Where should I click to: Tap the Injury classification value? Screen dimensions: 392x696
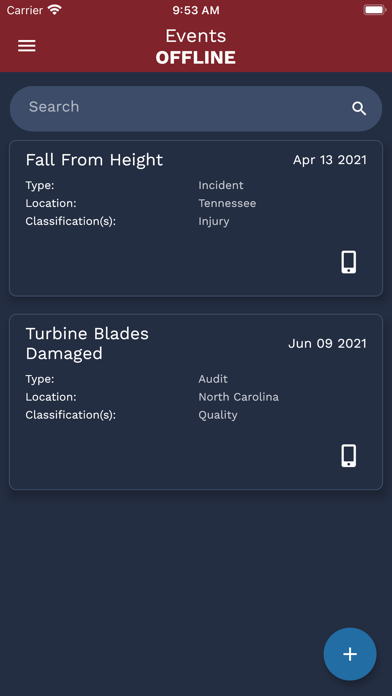click(x=214, y=221)
